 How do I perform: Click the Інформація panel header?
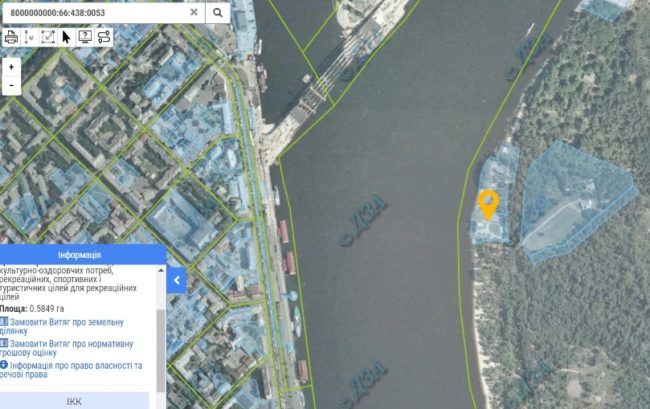pyautogui.click(x=83, y=255)
